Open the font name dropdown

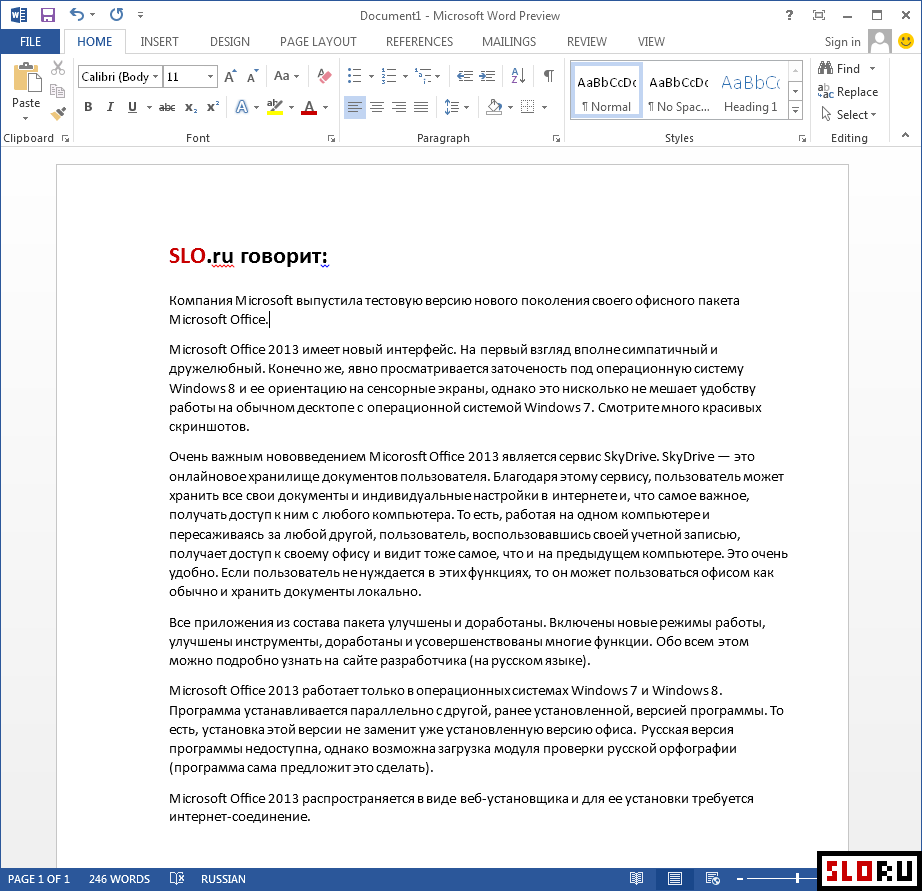155,76
